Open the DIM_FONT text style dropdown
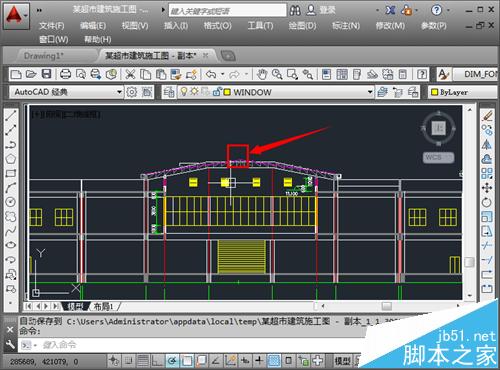 (x=476, y=74)
